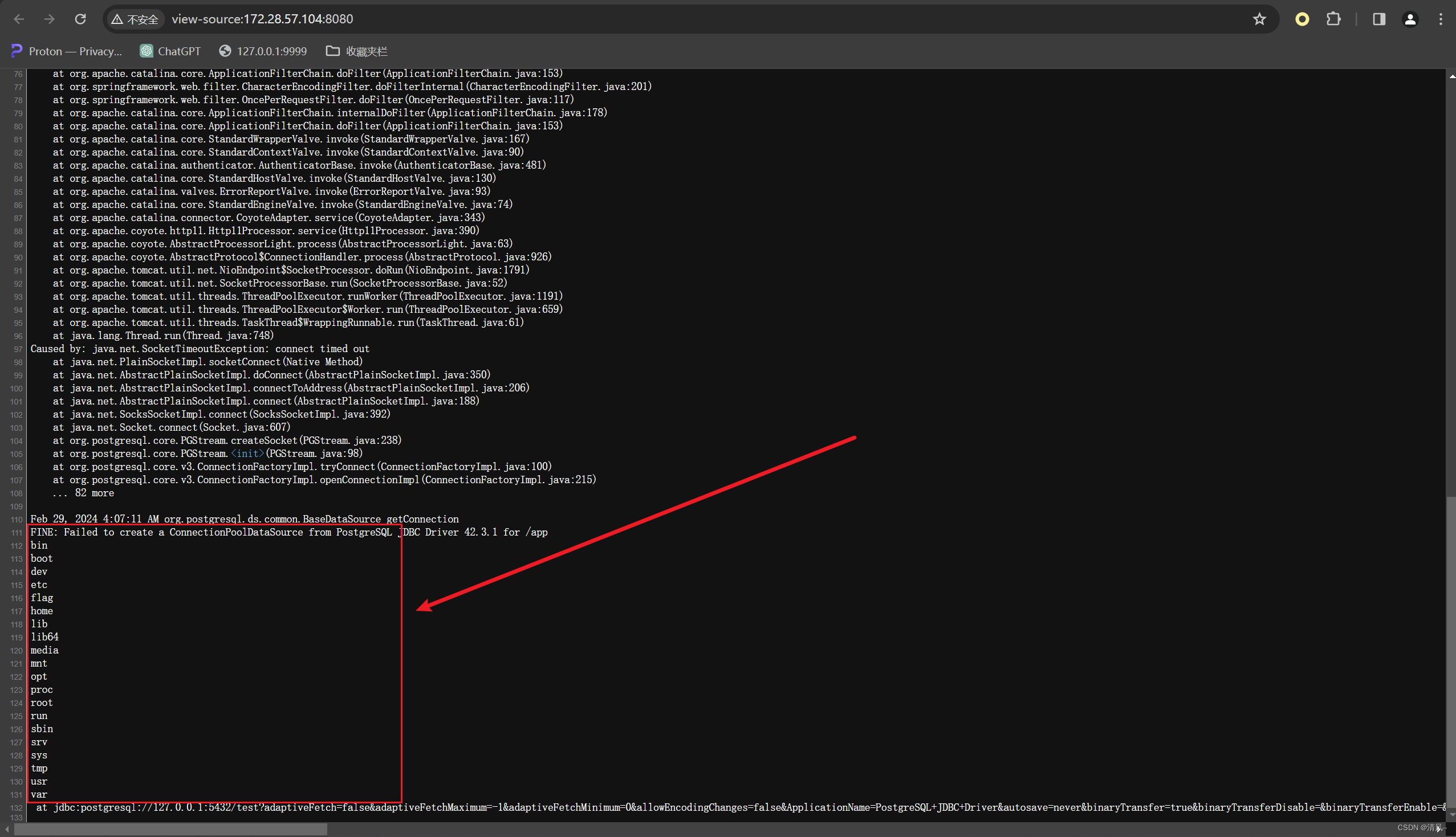This screenshot has height=837, width=1456.
Task: Click the CharacterEncodingFilter.doFilterInternal line
Action: coord(352,87)
